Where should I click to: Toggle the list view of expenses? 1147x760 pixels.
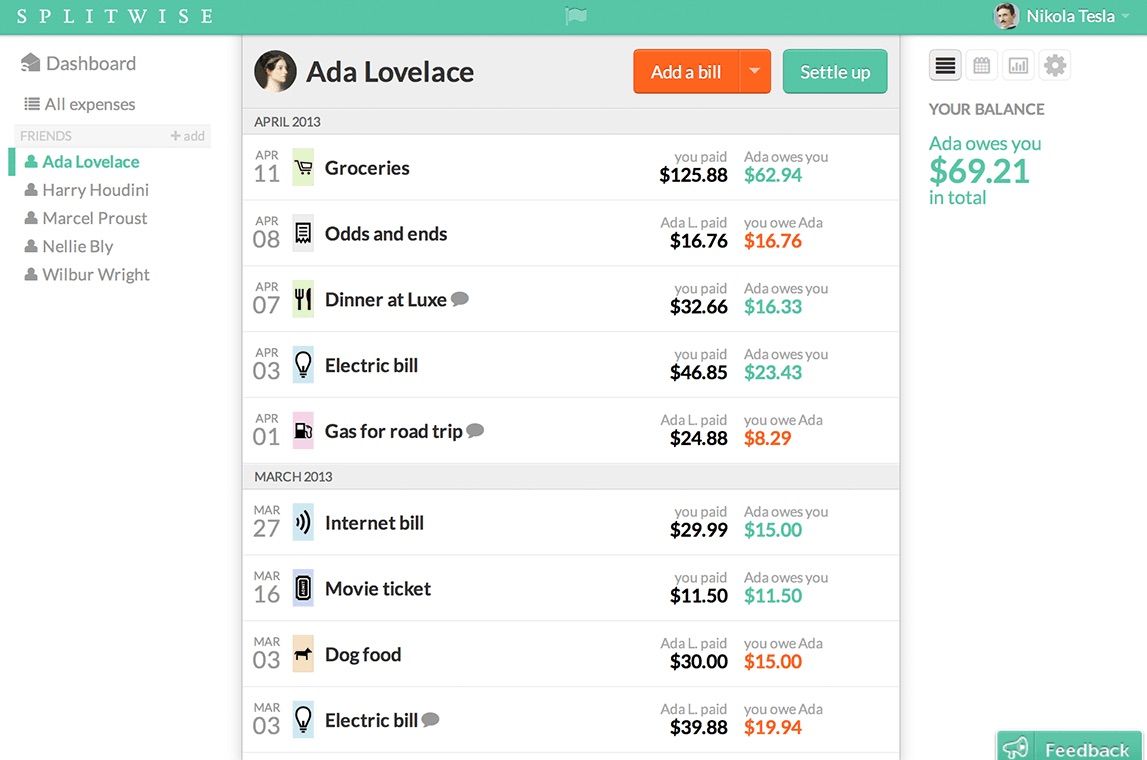tap(944, 64)
